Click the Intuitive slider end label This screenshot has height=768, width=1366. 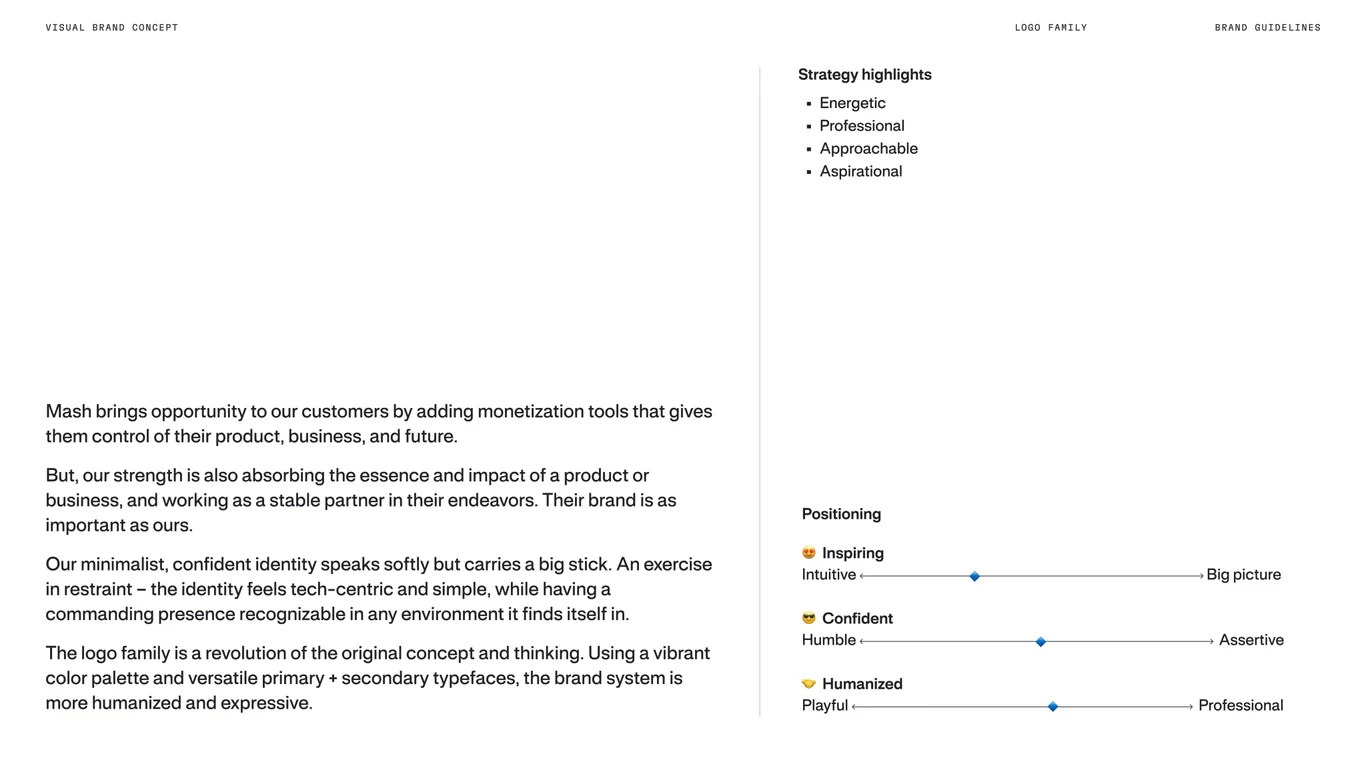coord(829,575)
